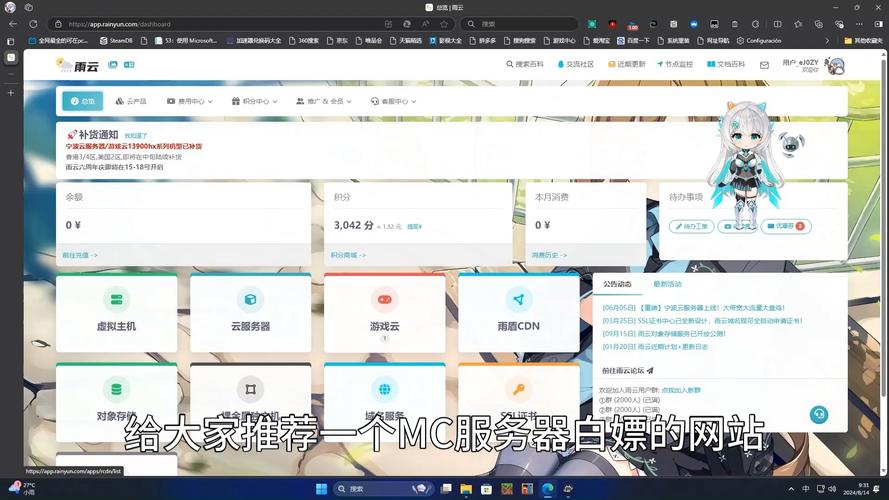Click the user avatar picture
Screen dimensions: 889x500
click(x=835, y=65)
